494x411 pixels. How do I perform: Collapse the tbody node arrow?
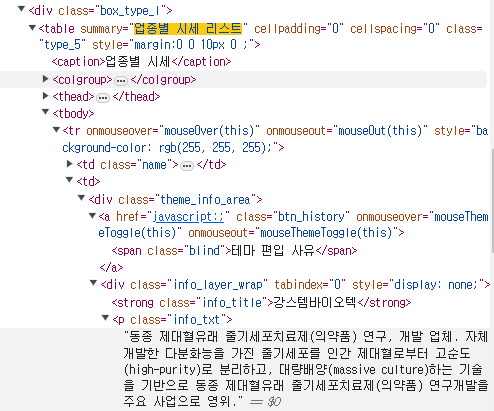point(46,112)
